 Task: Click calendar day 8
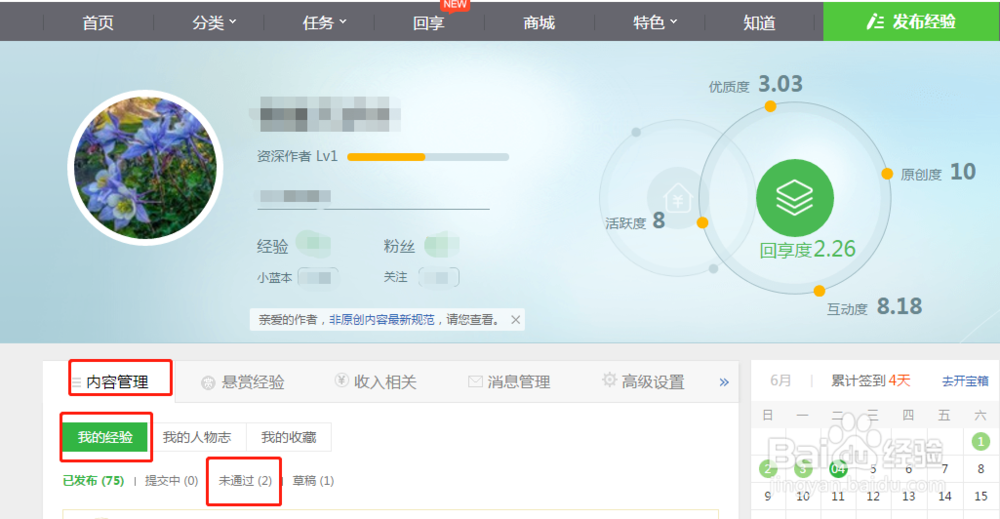pos(980,469)
